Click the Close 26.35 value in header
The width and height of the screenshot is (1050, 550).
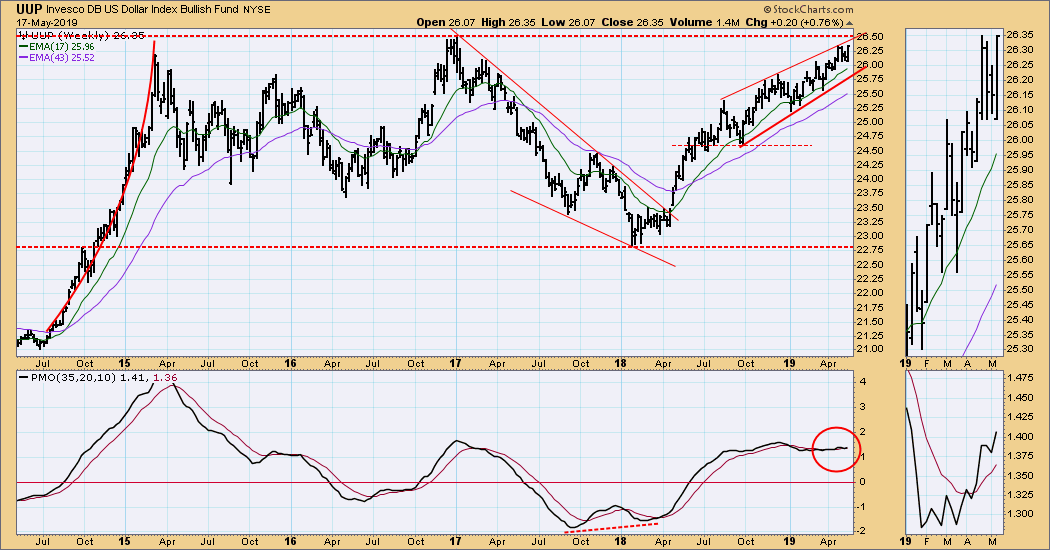coord(632,22)
